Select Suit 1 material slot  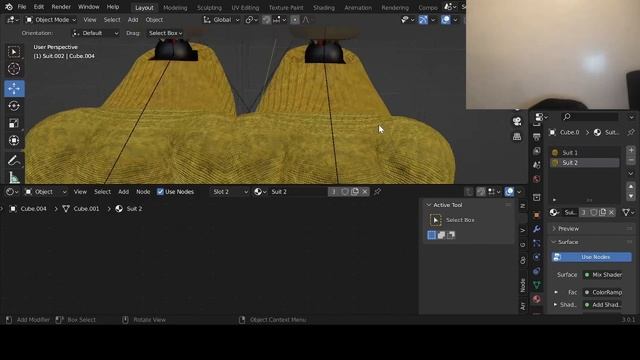click(x=584, y=153)
